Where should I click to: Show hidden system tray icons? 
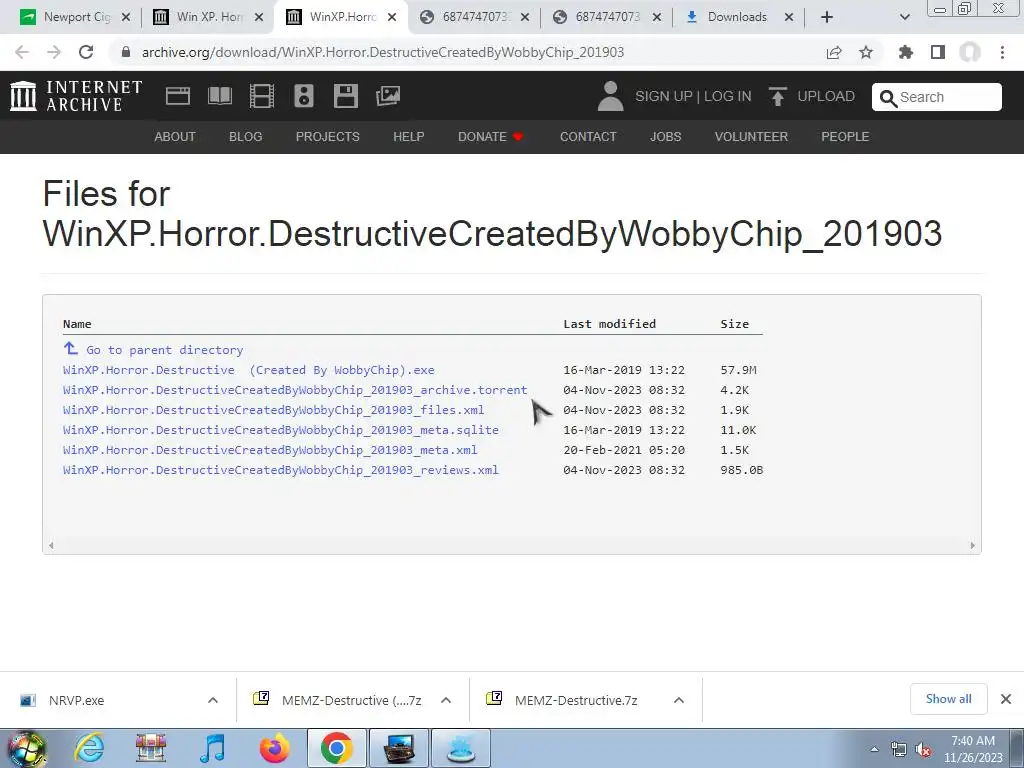(x=874, y=750)
